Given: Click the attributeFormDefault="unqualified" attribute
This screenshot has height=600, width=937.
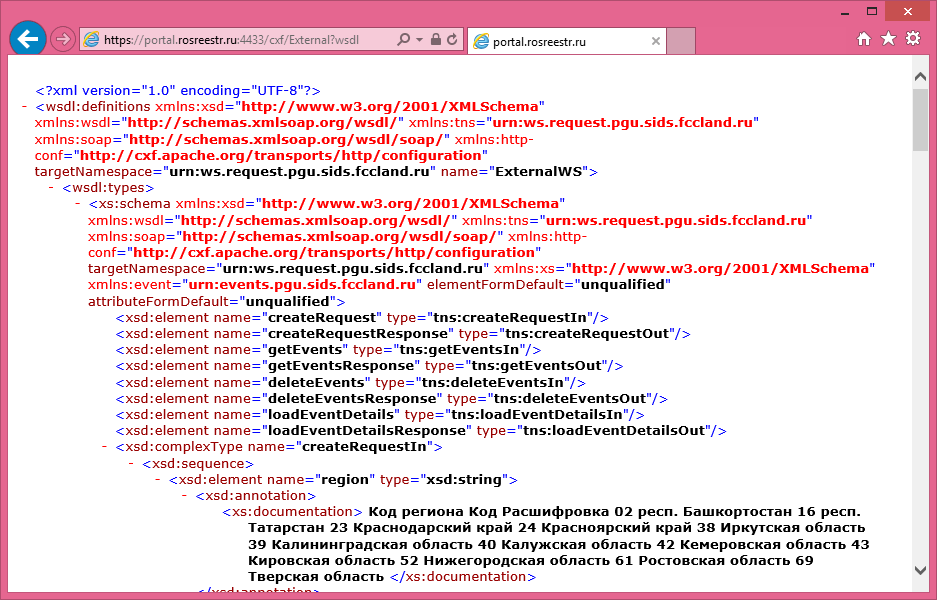Looking at the screenshot, I should [213, 301].
